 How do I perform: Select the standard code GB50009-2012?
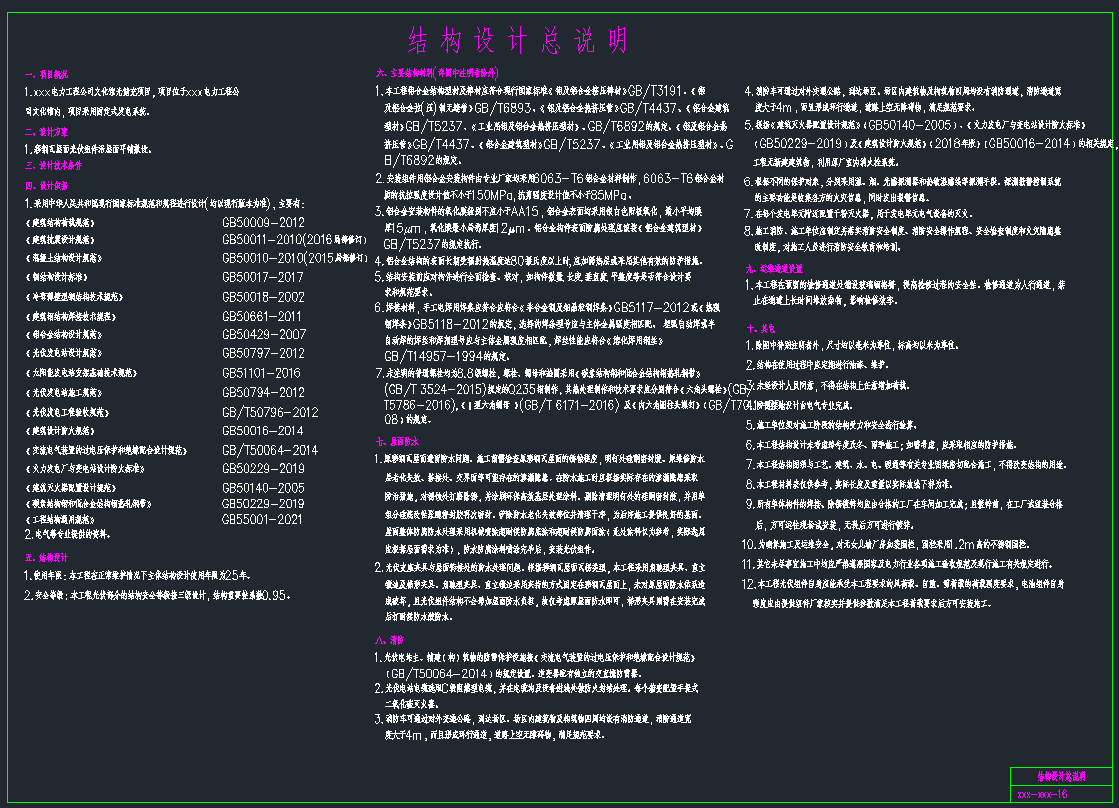[x=263, y=222]
